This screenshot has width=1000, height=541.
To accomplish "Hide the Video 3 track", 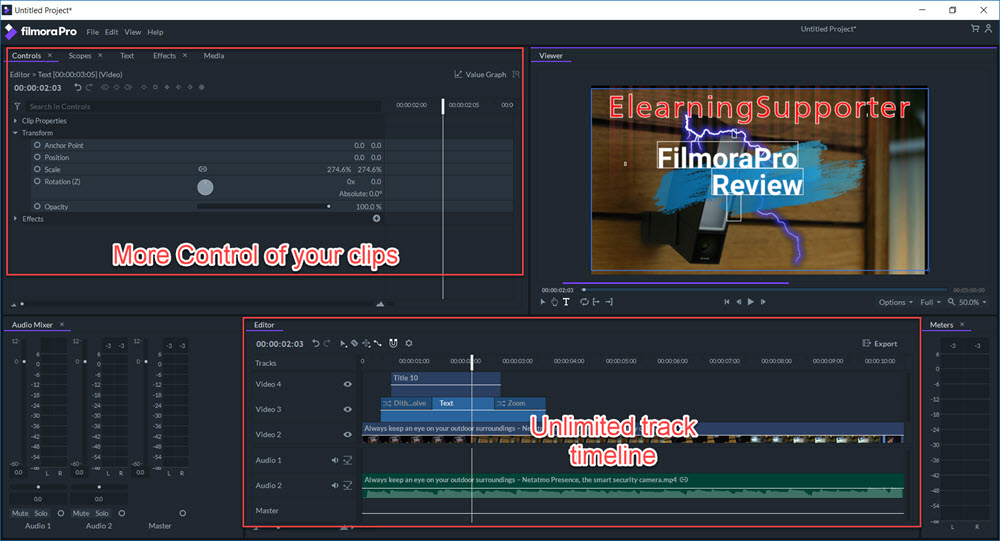I will click(348, 409).
